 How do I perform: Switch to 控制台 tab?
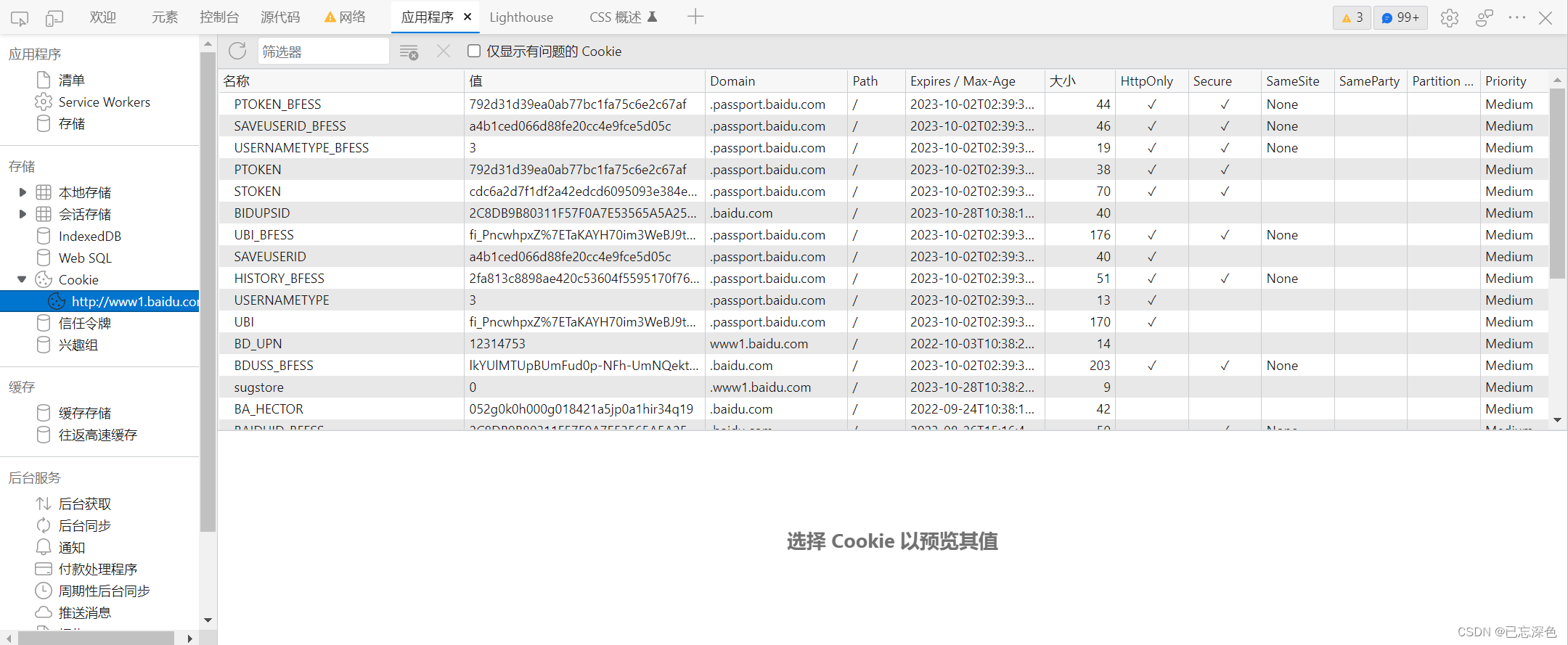[x=219, y=17]
